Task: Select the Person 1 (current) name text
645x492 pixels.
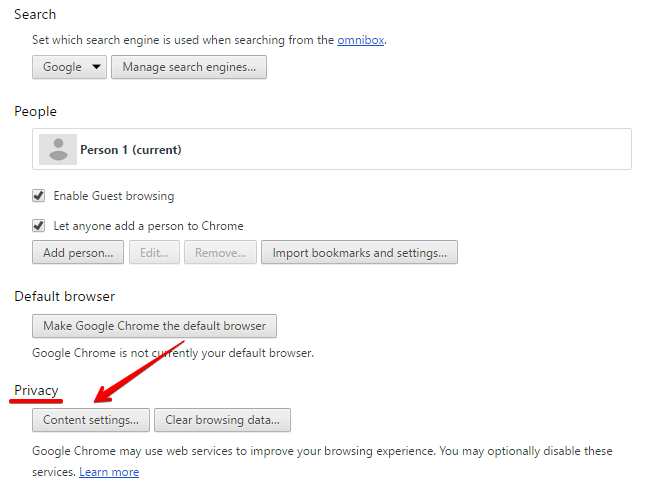Action: point(130,150)
